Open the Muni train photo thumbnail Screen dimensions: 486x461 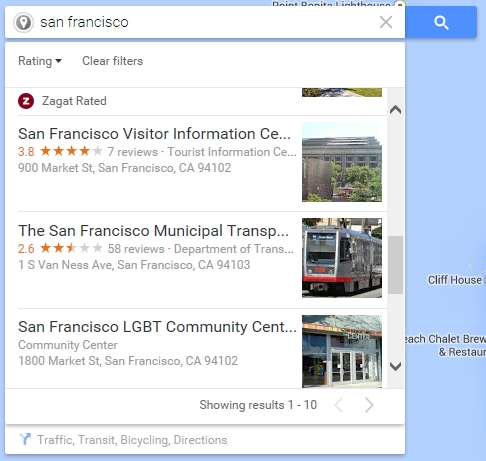(x=342, y=258)
